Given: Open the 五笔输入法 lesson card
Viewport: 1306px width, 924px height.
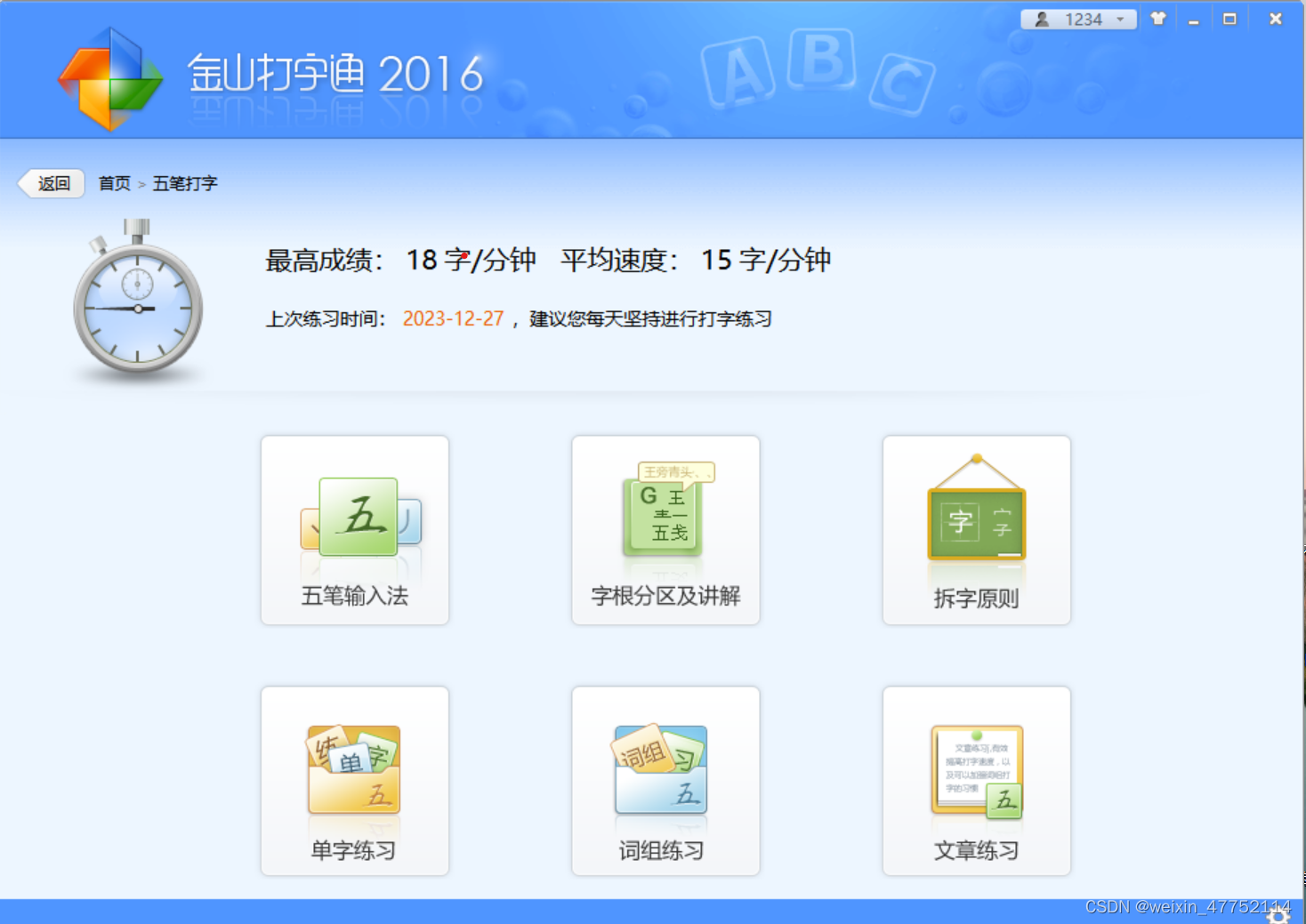Looking at the screenshot, I should coord(355,530).
